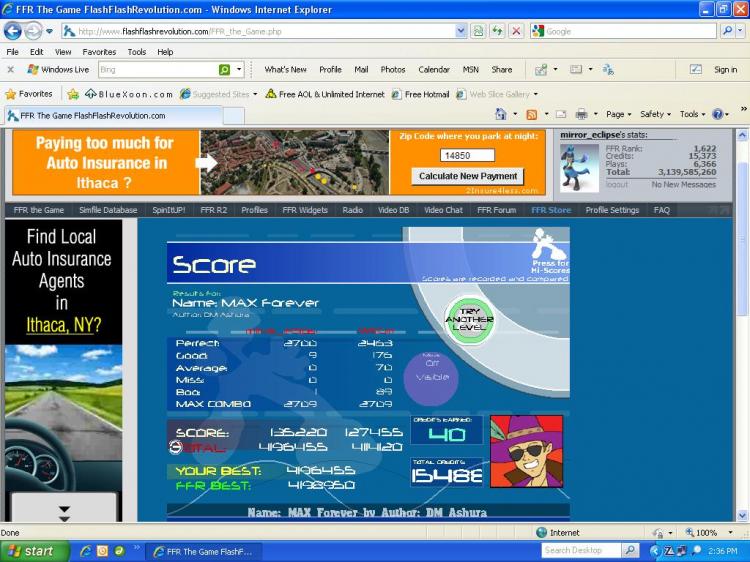
Task: Click the Print icon in command bar
Action: [x=581, y=114]
